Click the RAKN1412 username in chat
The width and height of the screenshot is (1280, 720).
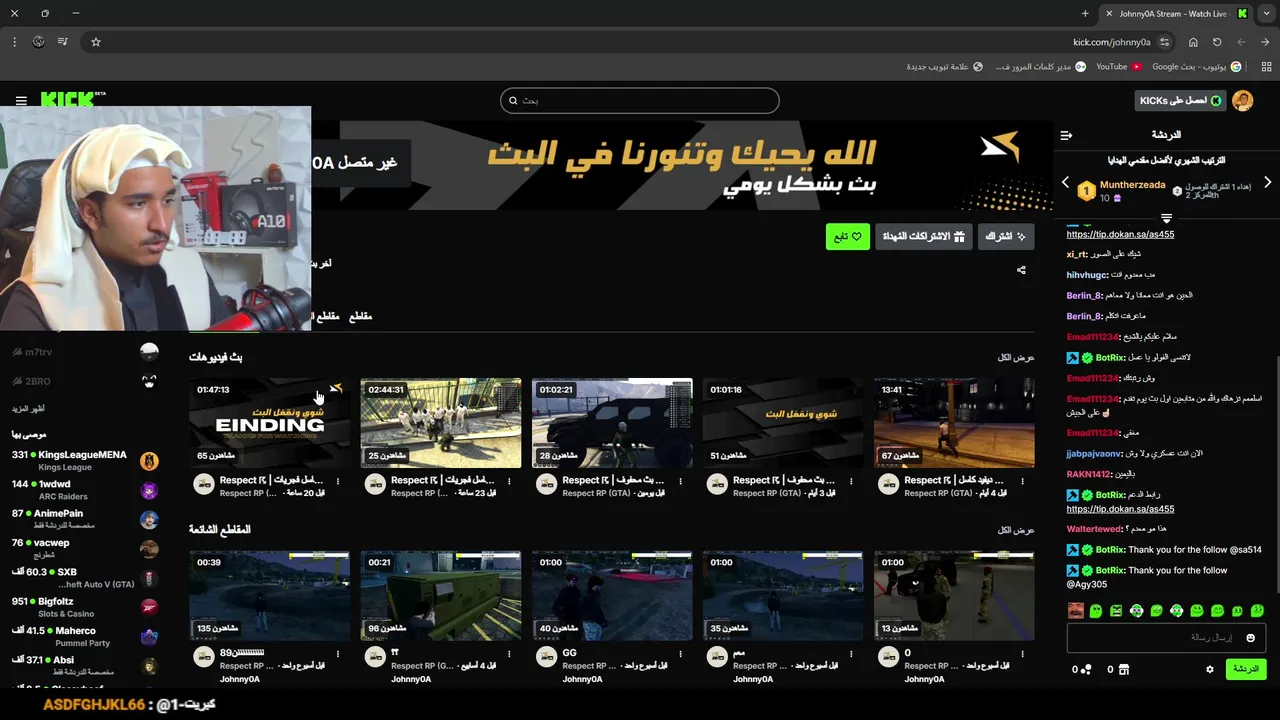coord(1088,474)
